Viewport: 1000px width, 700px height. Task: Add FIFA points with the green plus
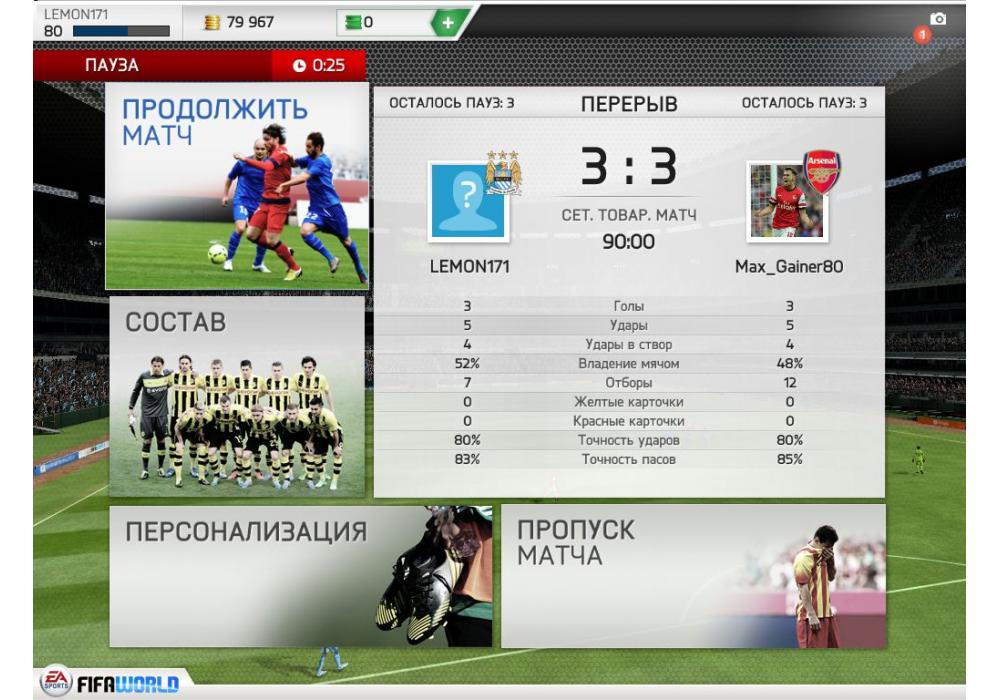[x=448, y=23]
